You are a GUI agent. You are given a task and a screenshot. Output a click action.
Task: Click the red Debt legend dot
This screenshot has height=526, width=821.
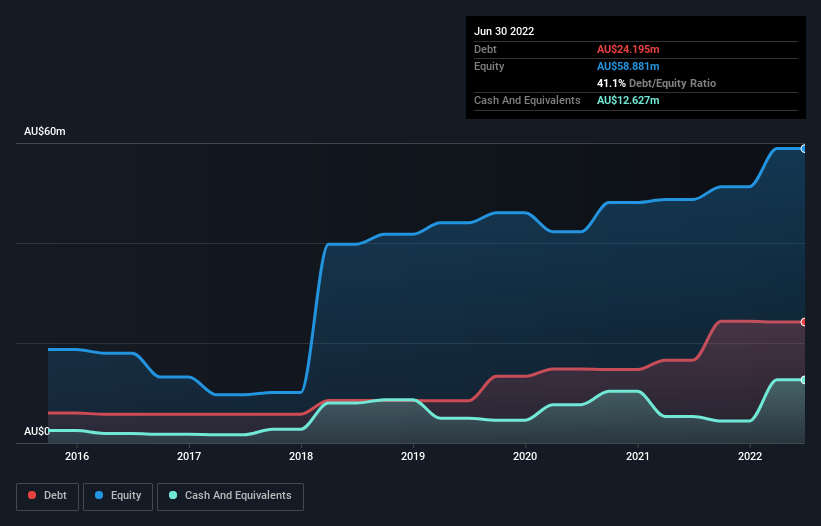click(x=32, y=495)
